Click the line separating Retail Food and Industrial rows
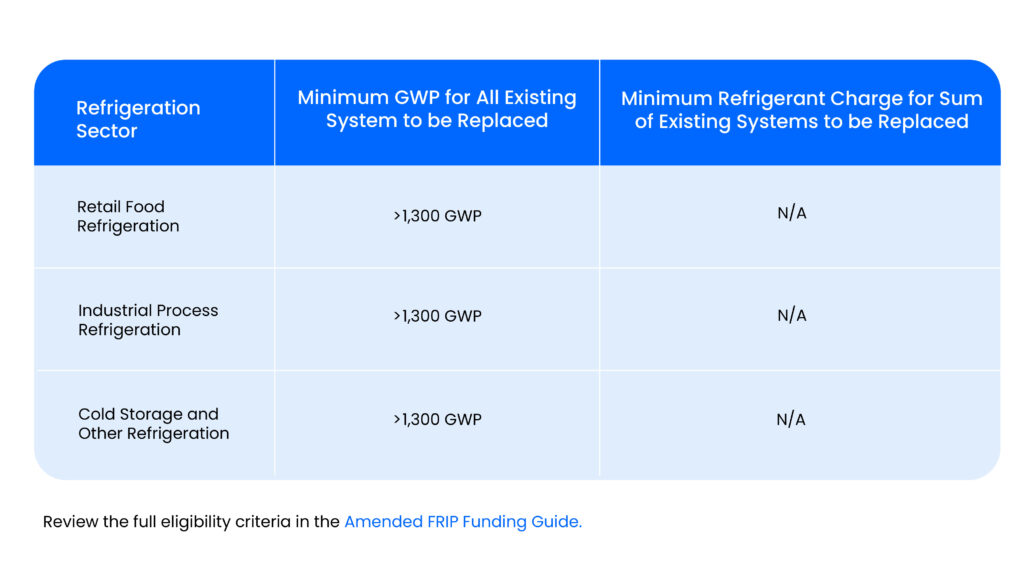Image resolution: width=1024 pixels, height=576 pixels. point(517,267)
